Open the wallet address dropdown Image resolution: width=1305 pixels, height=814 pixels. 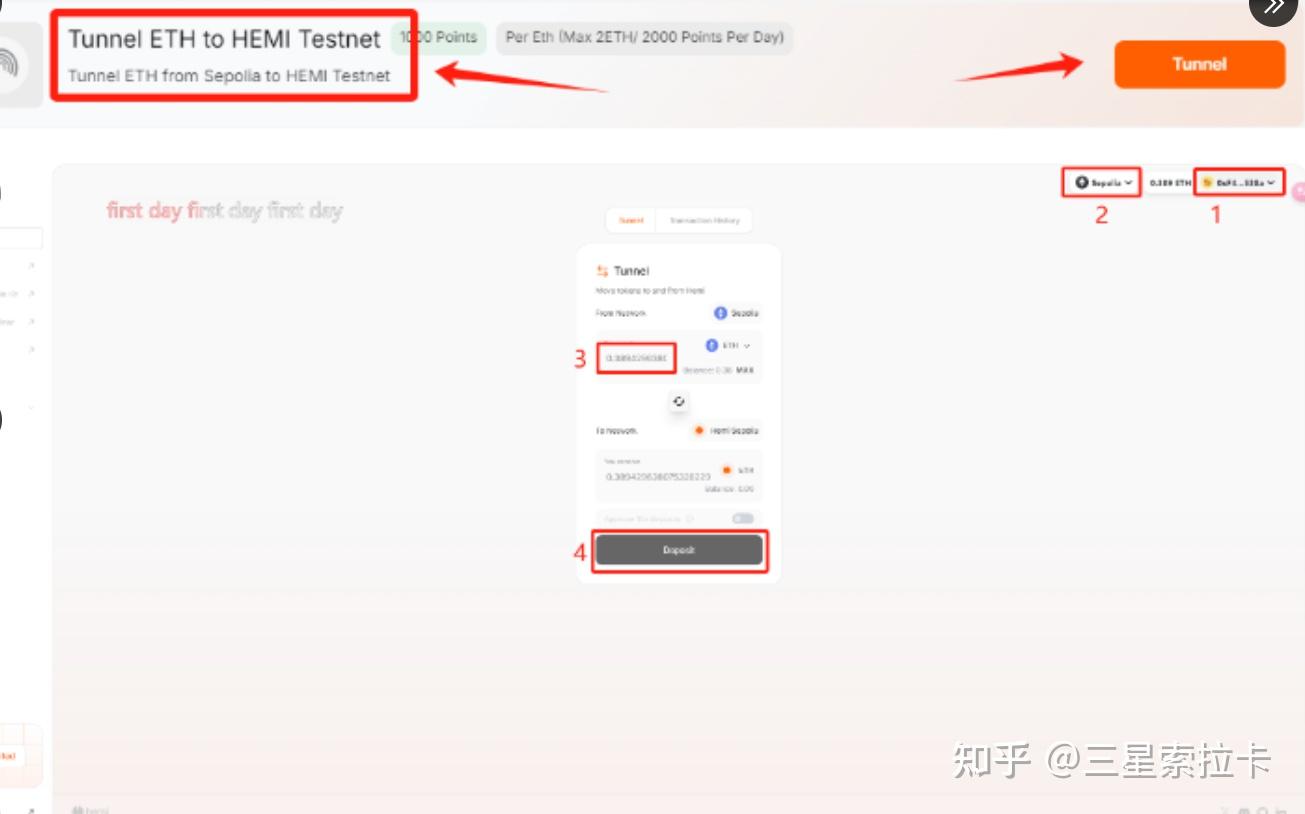coord(1239,182)
